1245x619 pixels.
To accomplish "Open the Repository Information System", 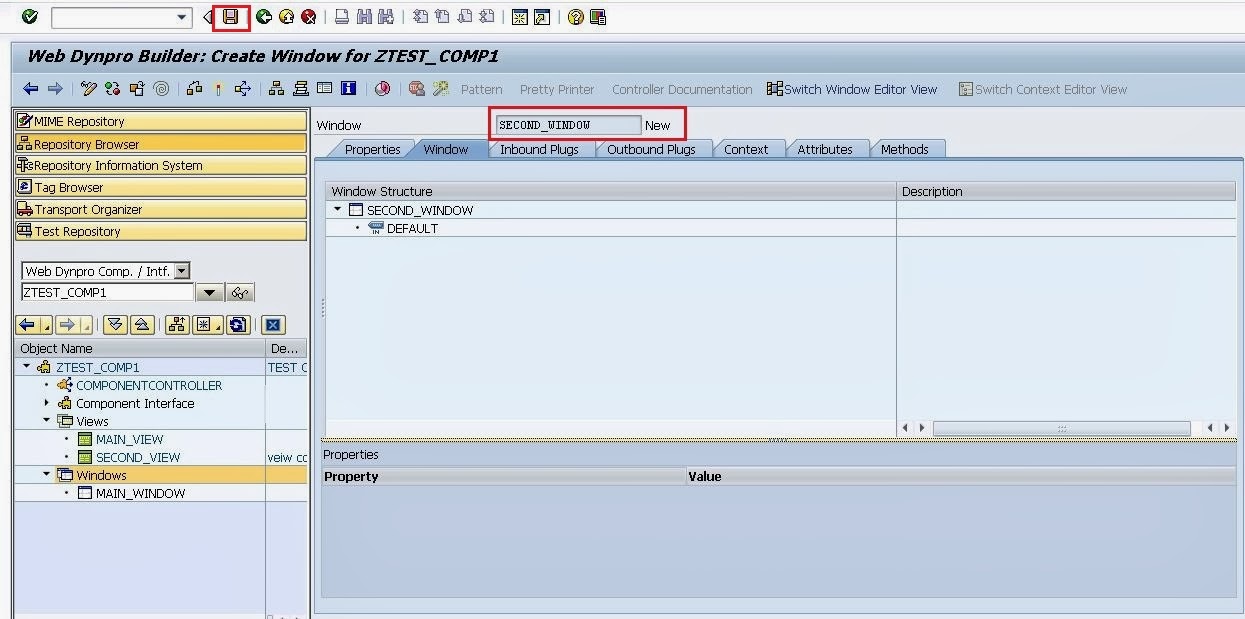I will [x=161, y=165].
